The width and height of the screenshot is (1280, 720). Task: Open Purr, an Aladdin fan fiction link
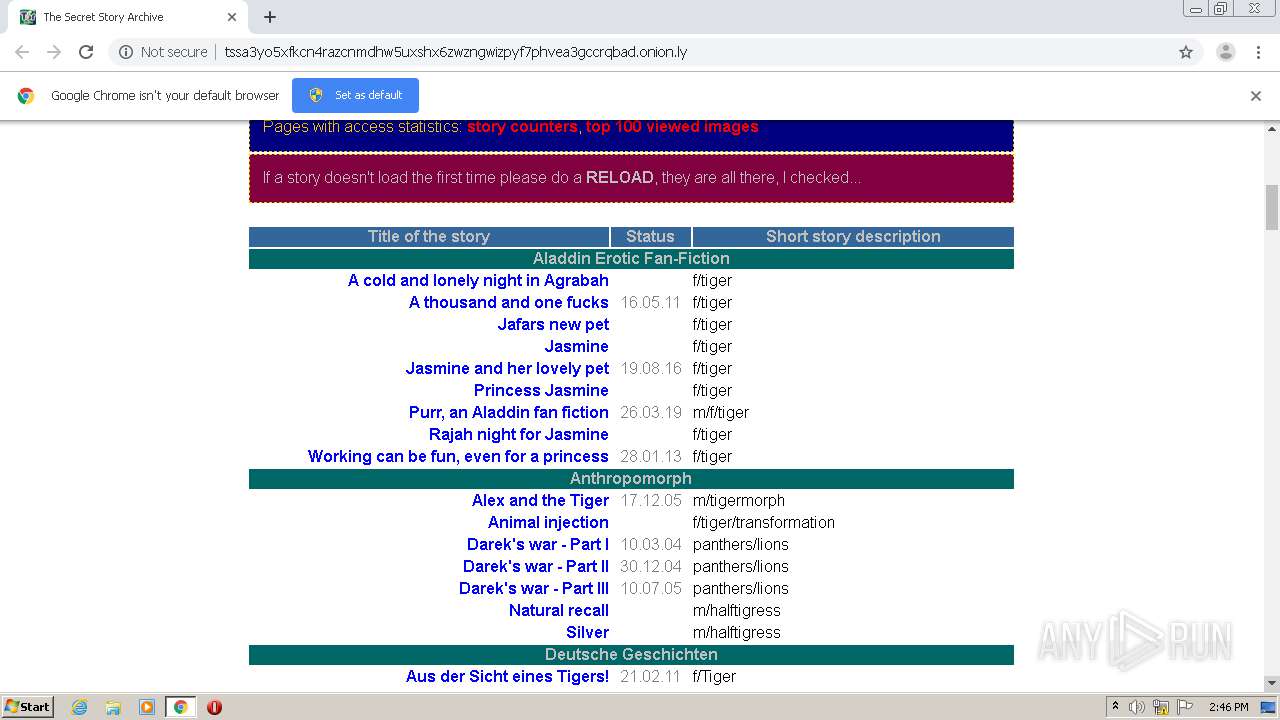(509, 412)
